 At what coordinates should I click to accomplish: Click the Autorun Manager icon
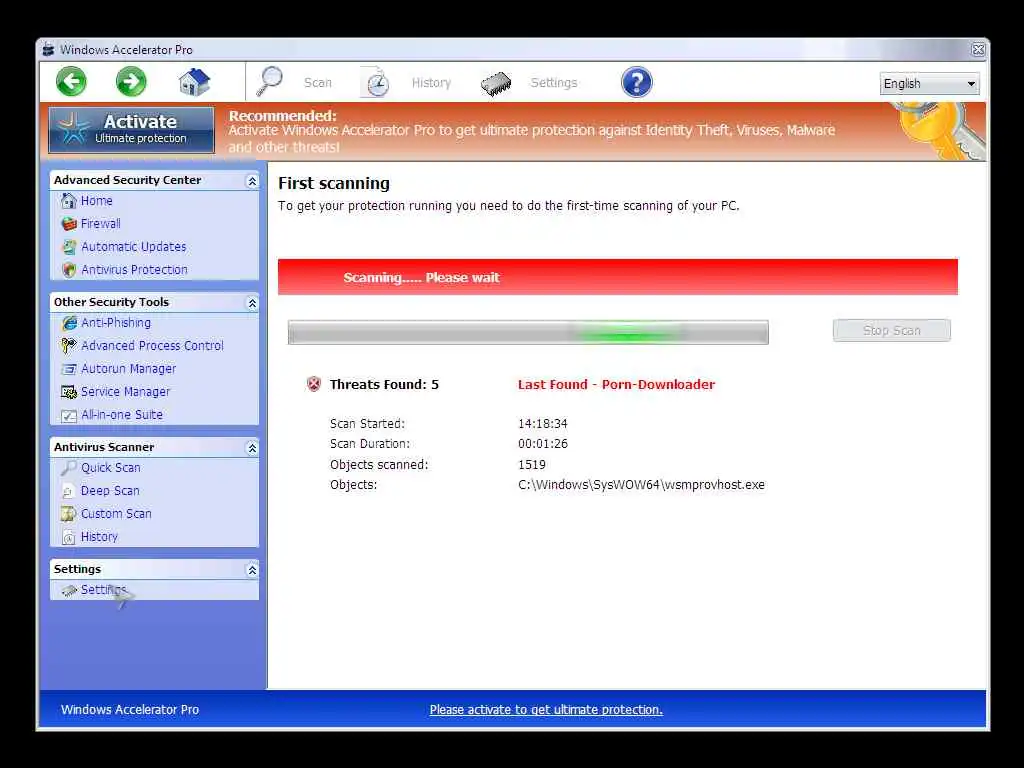[69, 369]
